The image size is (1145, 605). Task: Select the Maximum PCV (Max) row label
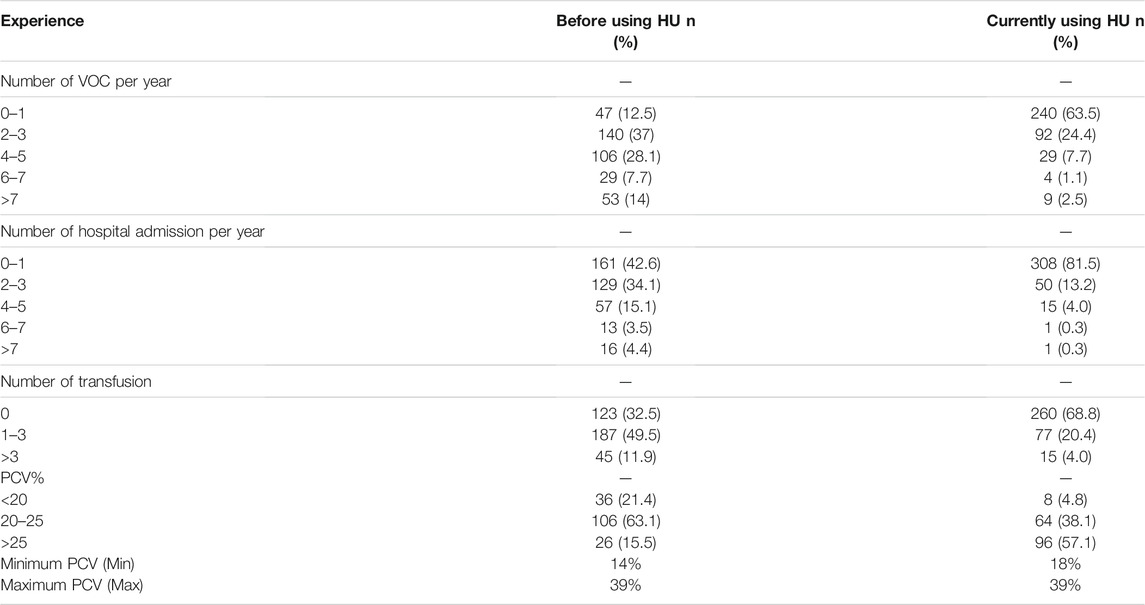[72, 585]
